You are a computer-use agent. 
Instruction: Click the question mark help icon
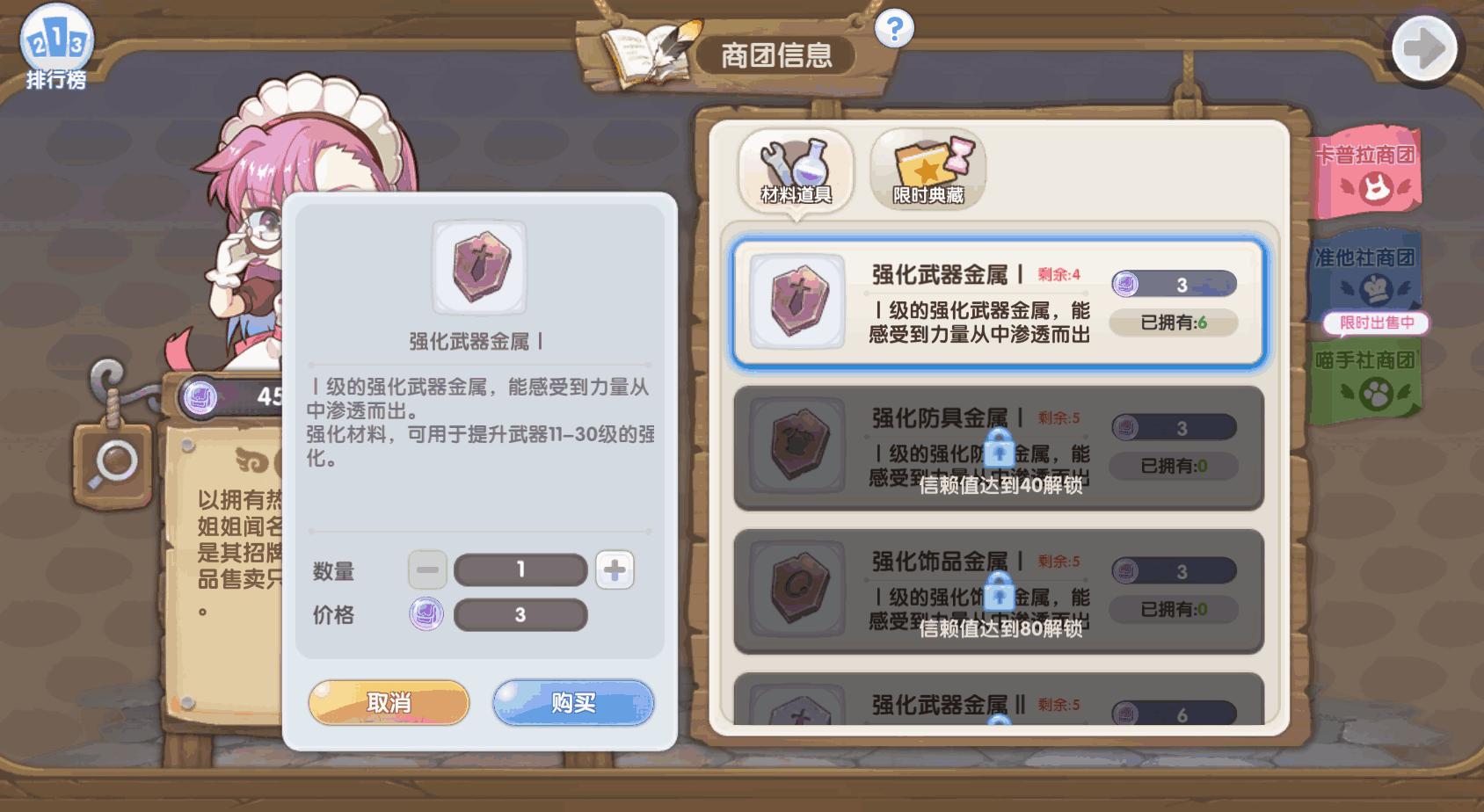click(x=894, y=29)
